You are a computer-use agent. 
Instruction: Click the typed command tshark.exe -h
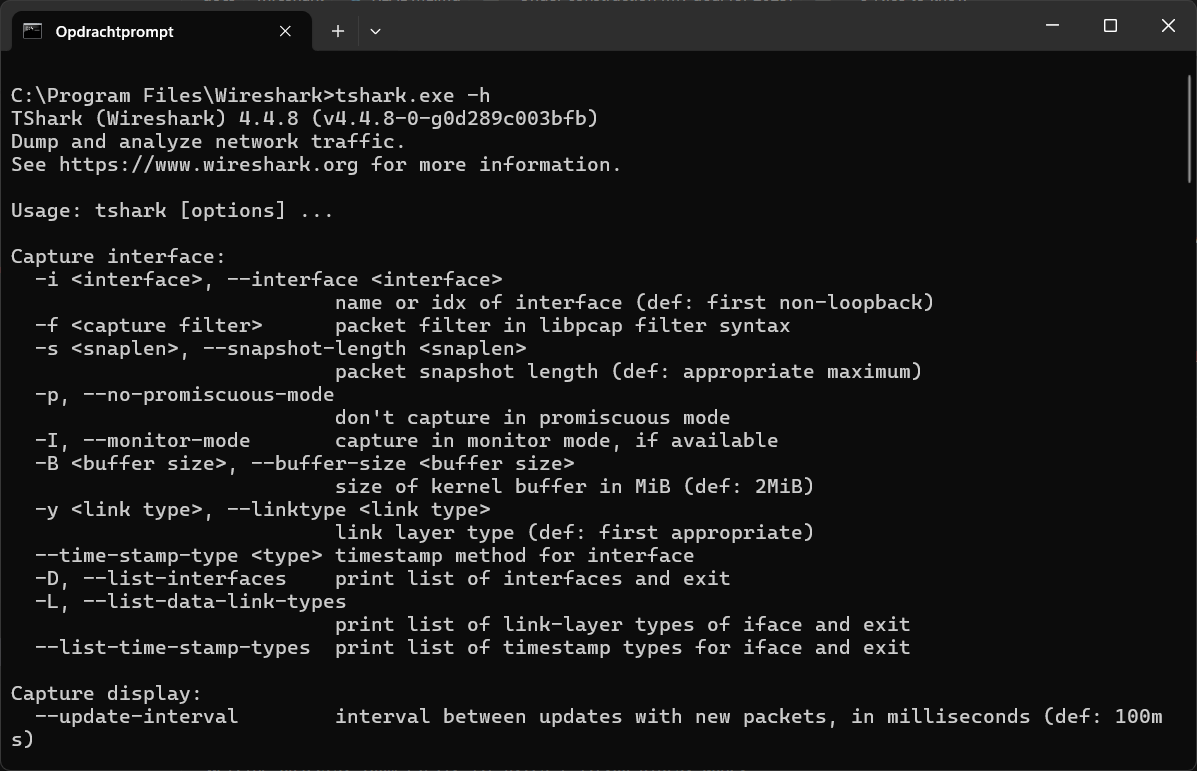tap(413, 96)
